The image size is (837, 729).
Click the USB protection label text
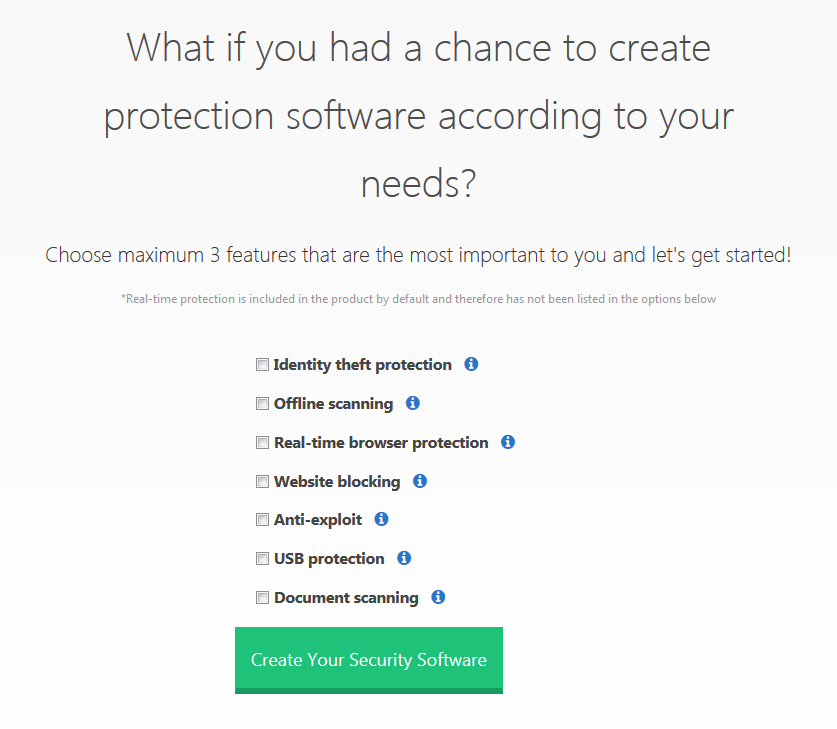point(329,559)
